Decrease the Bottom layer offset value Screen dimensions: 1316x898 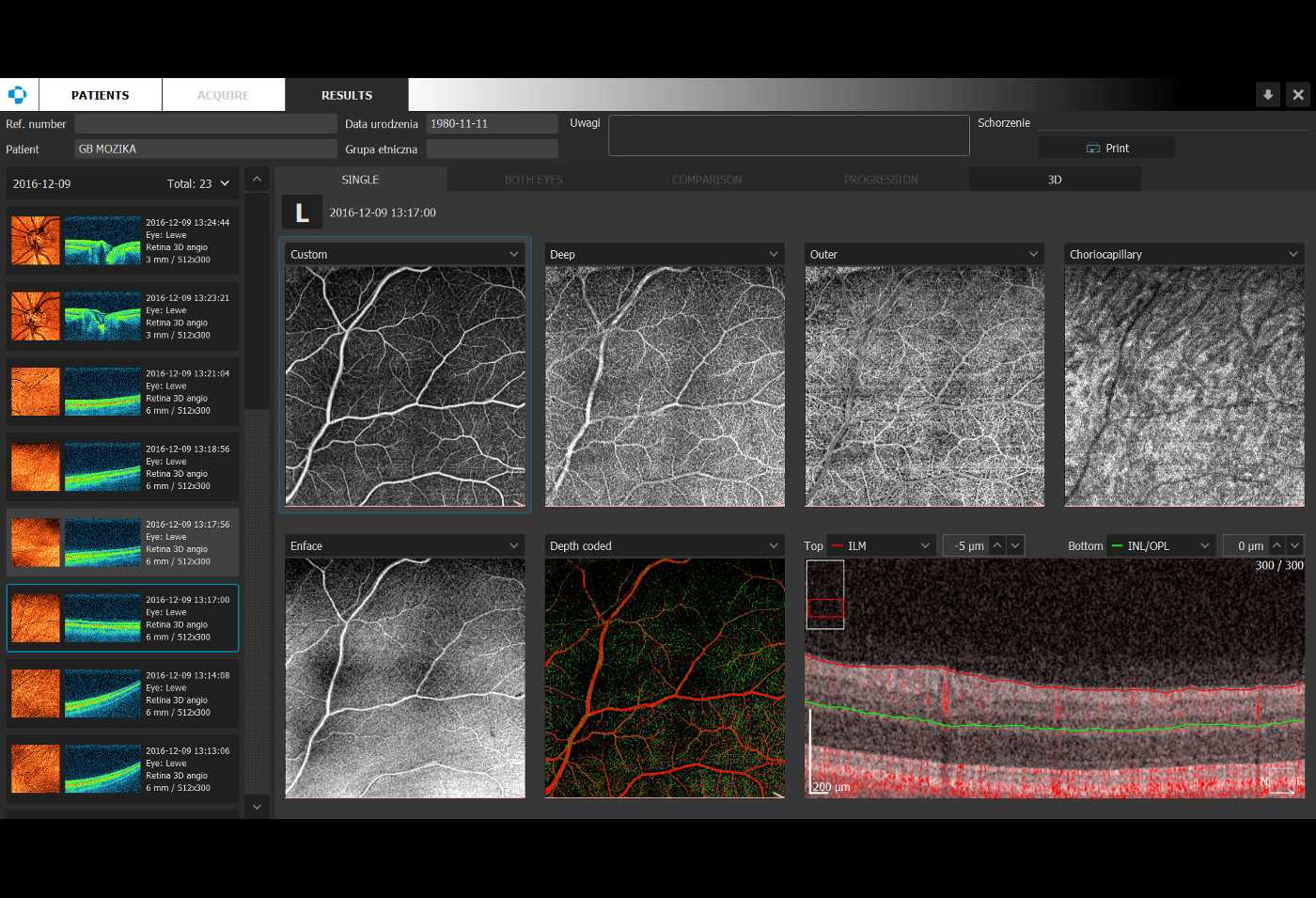(x=1295, y=545)
